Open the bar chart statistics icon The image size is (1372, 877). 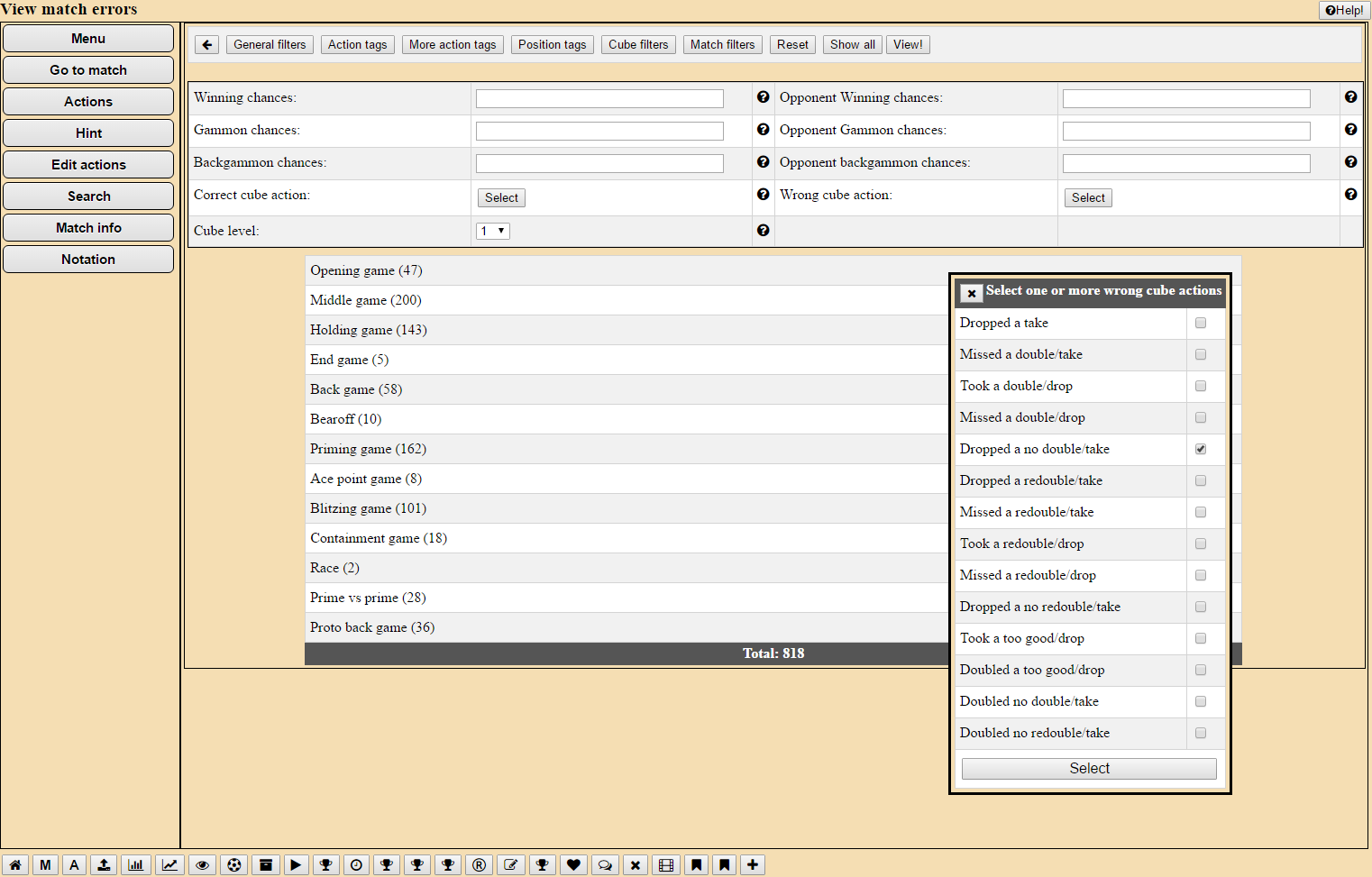point(136,865)
